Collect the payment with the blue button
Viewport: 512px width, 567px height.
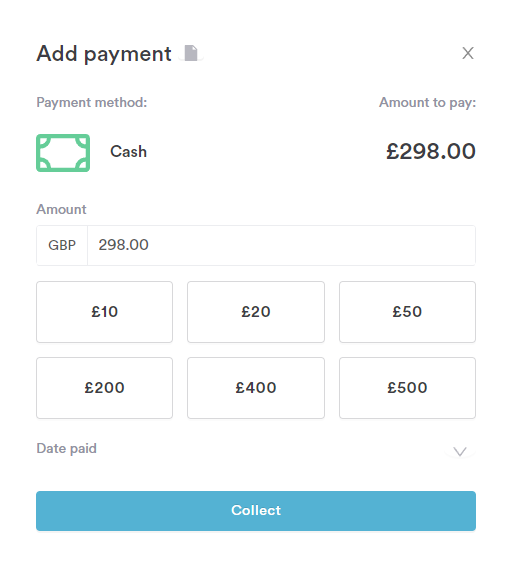coord(256,511)
